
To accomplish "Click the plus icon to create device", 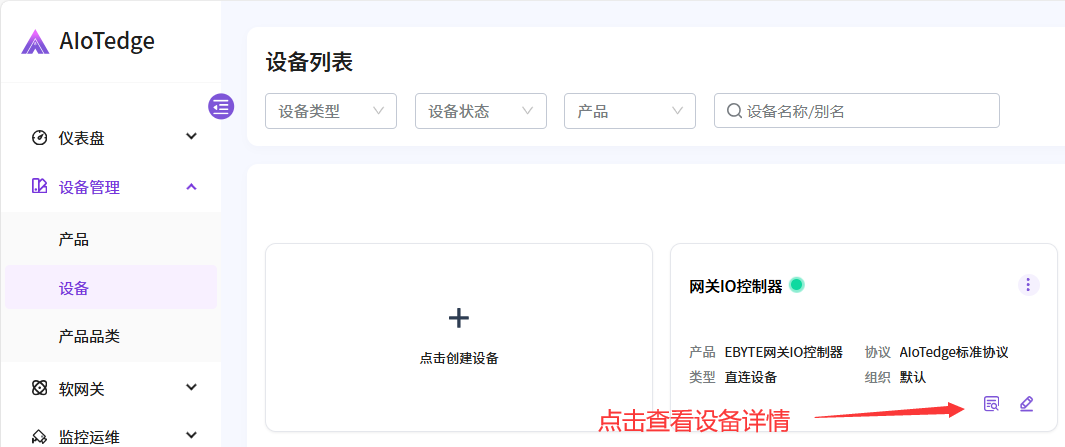I will [458, 318].
